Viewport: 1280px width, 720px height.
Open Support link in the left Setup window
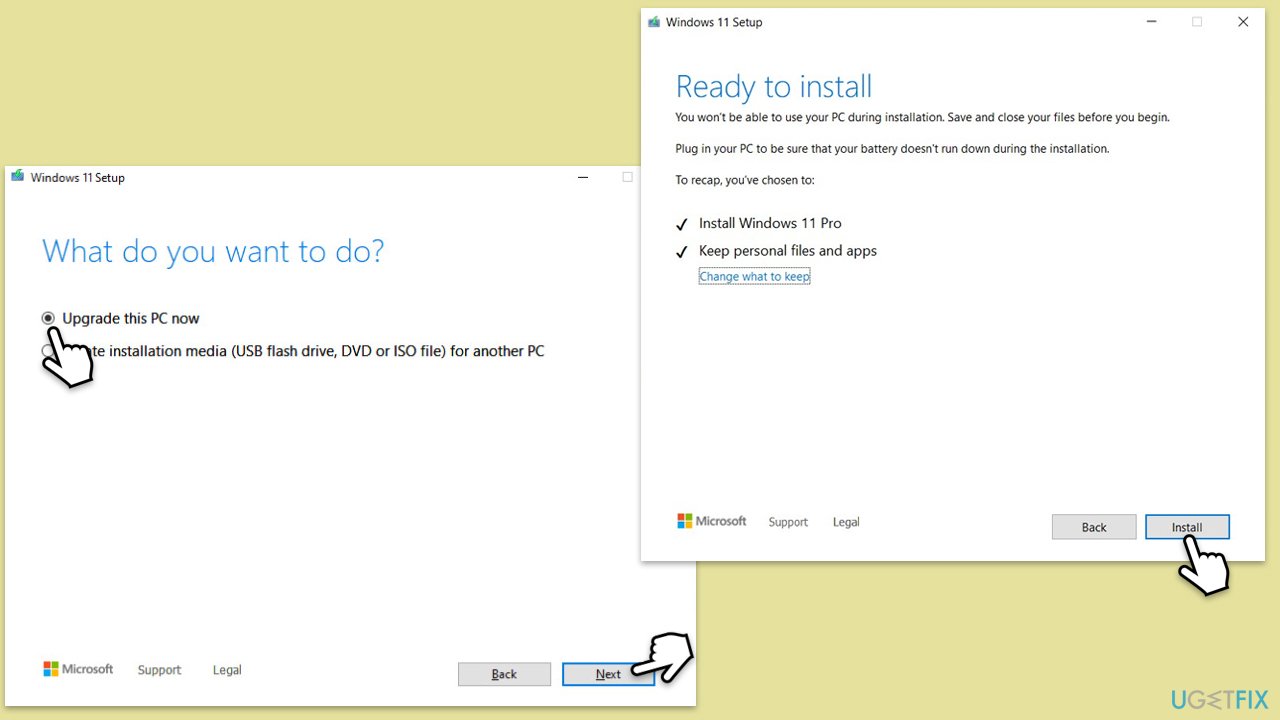(x=159, y=670)
